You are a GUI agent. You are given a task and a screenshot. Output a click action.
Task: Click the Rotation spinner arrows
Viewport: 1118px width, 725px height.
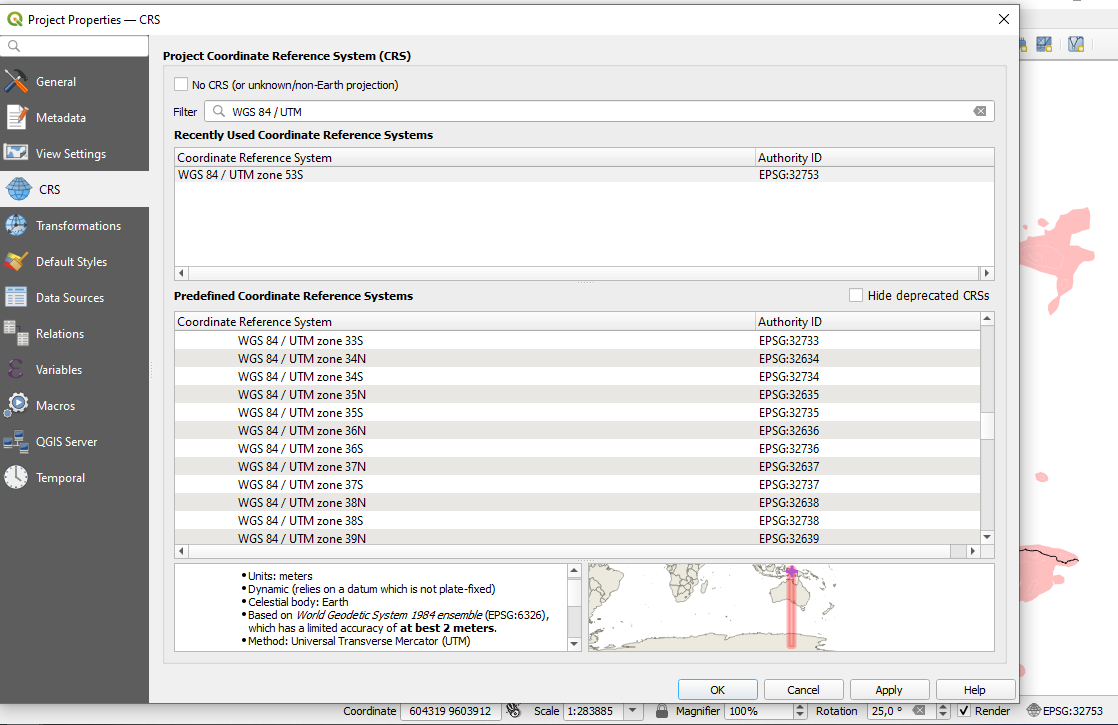click(x=943, y=711)
